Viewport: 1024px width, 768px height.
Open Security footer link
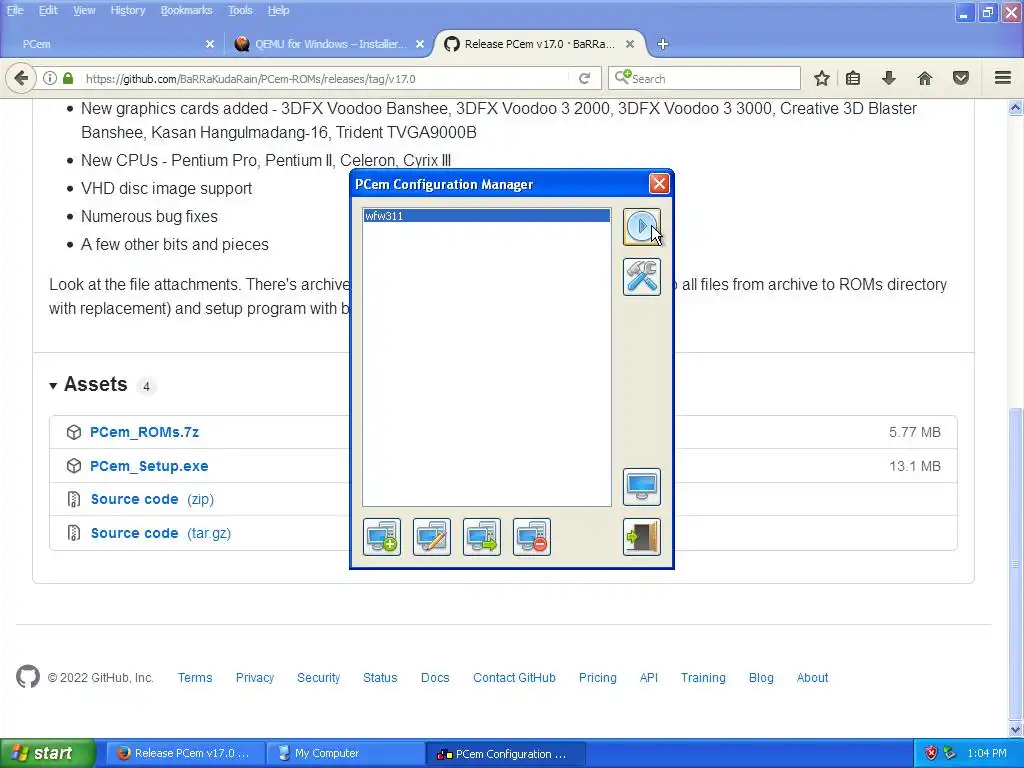(x=319, y=678)
